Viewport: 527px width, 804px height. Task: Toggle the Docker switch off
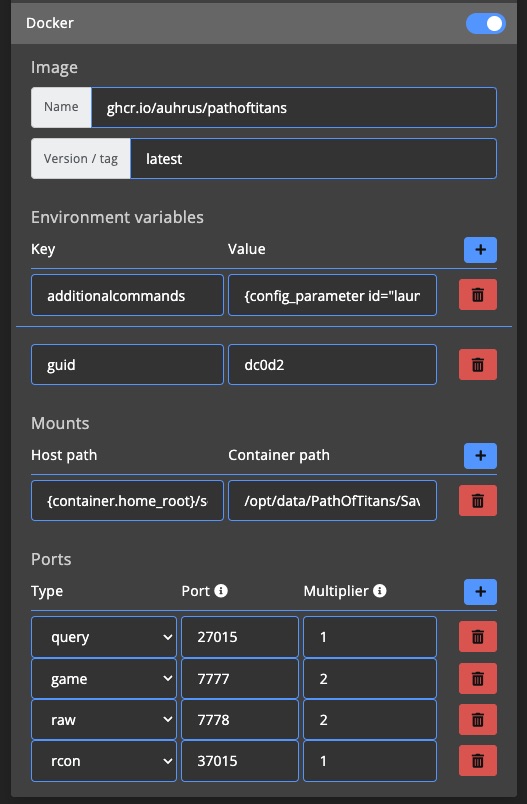point(485,24)
